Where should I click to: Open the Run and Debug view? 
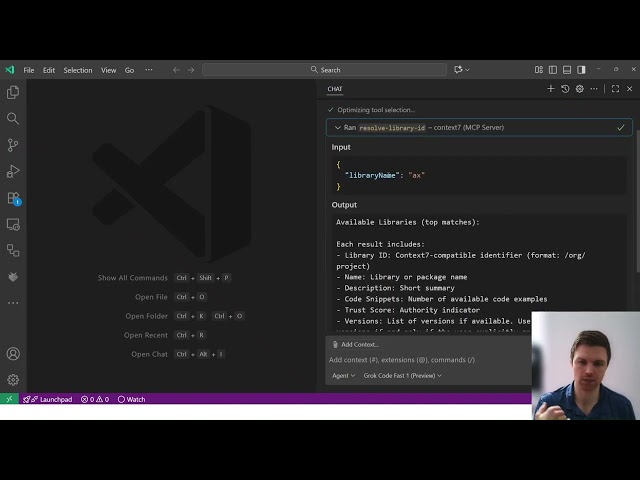pos(13,171)
